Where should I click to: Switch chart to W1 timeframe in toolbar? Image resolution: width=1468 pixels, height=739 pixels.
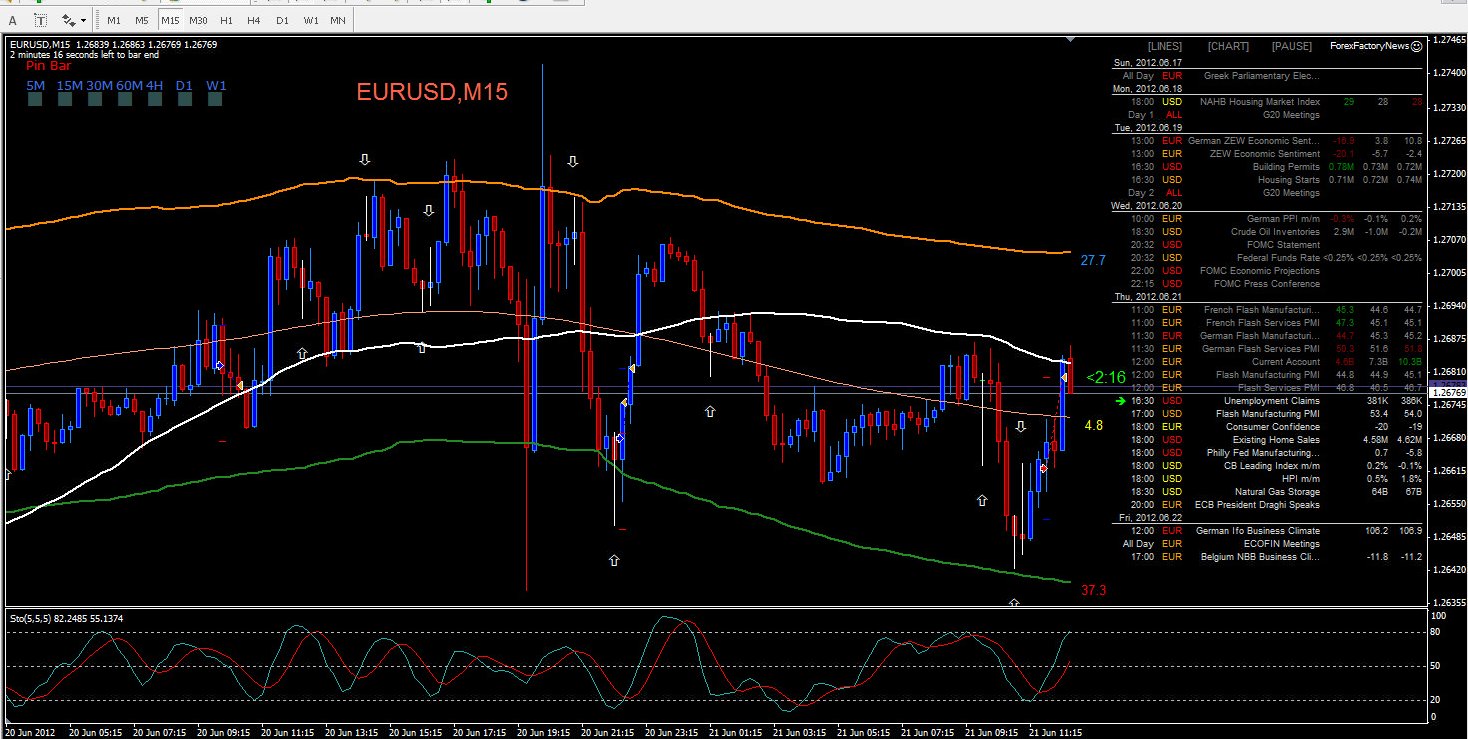[311, 19]
